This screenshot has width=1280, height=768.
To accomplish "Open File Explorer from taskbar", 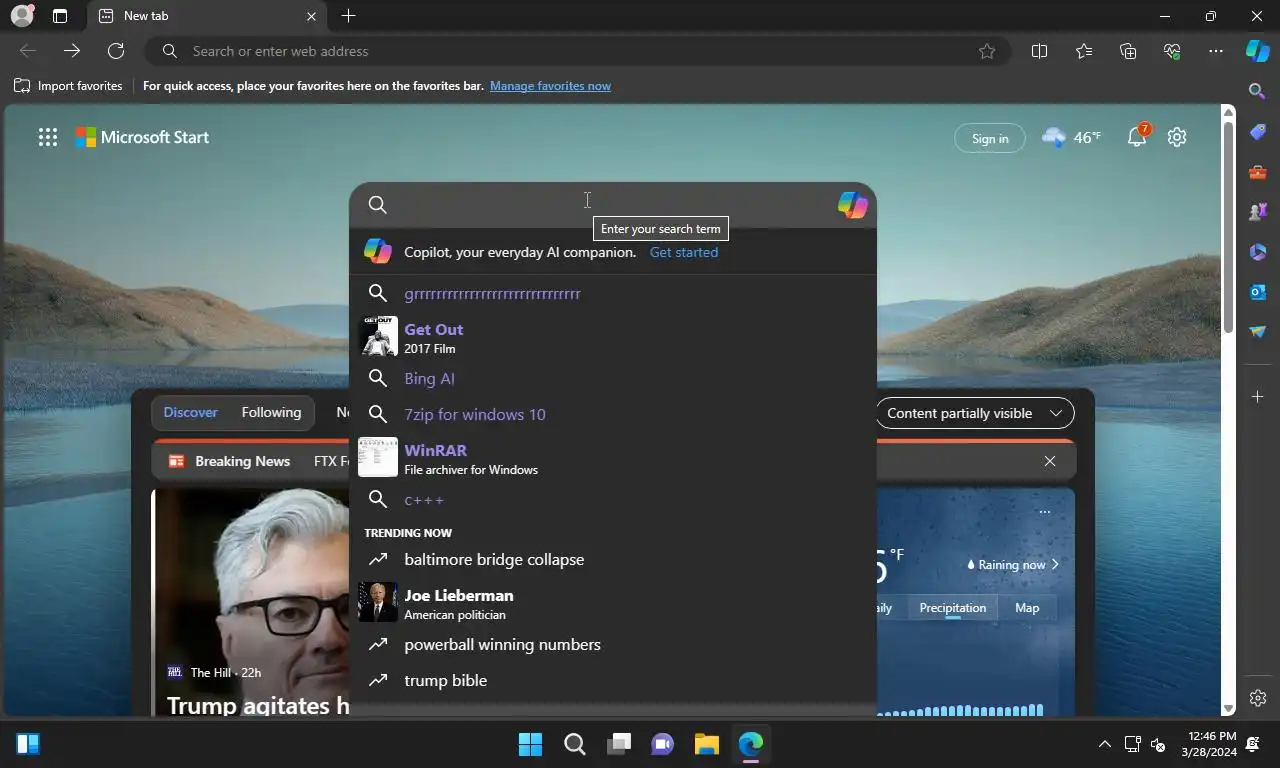I will [x=706, y=744].
